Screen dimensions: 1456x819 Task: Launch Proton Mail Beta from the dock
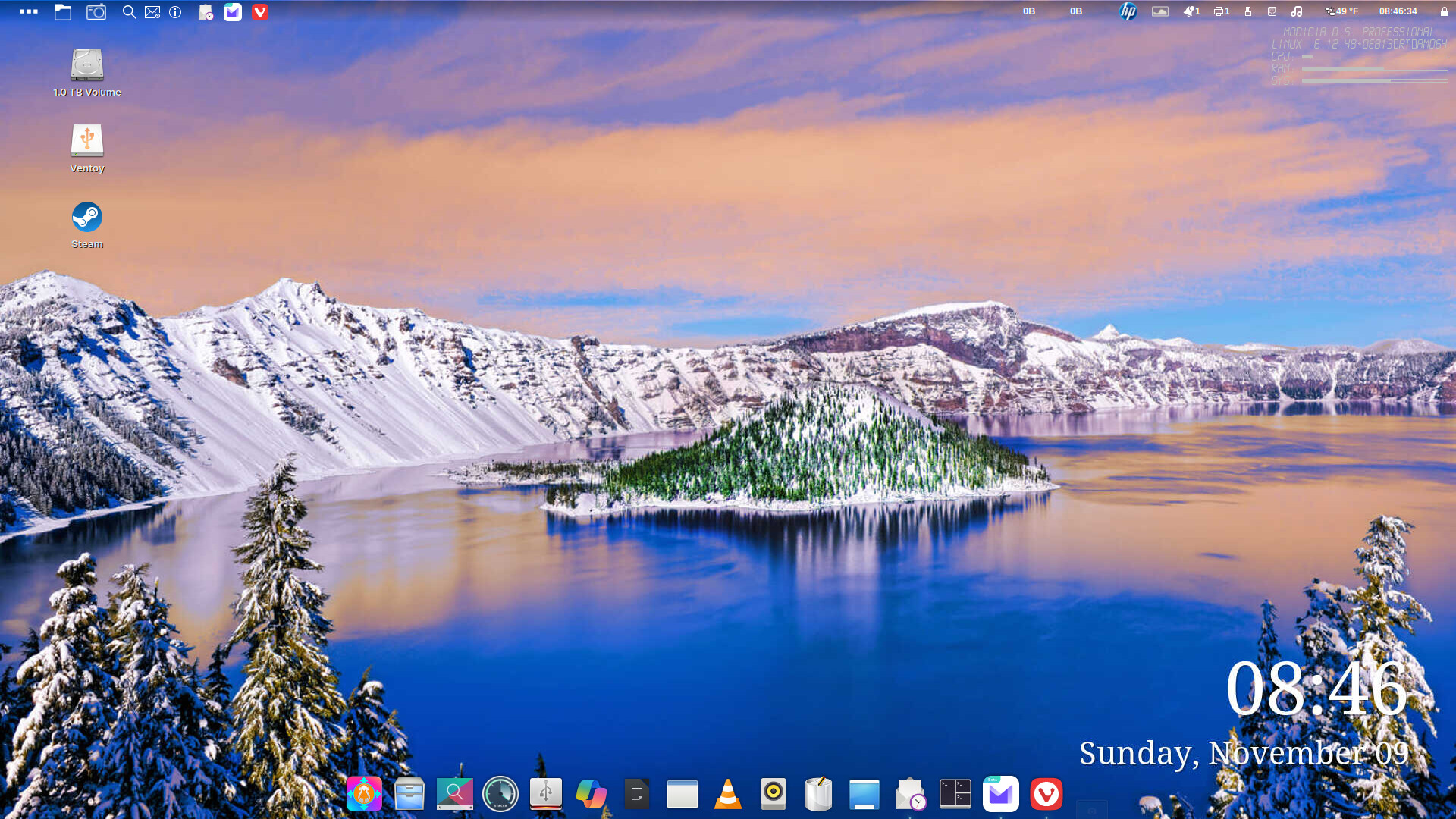[1000, 794]
